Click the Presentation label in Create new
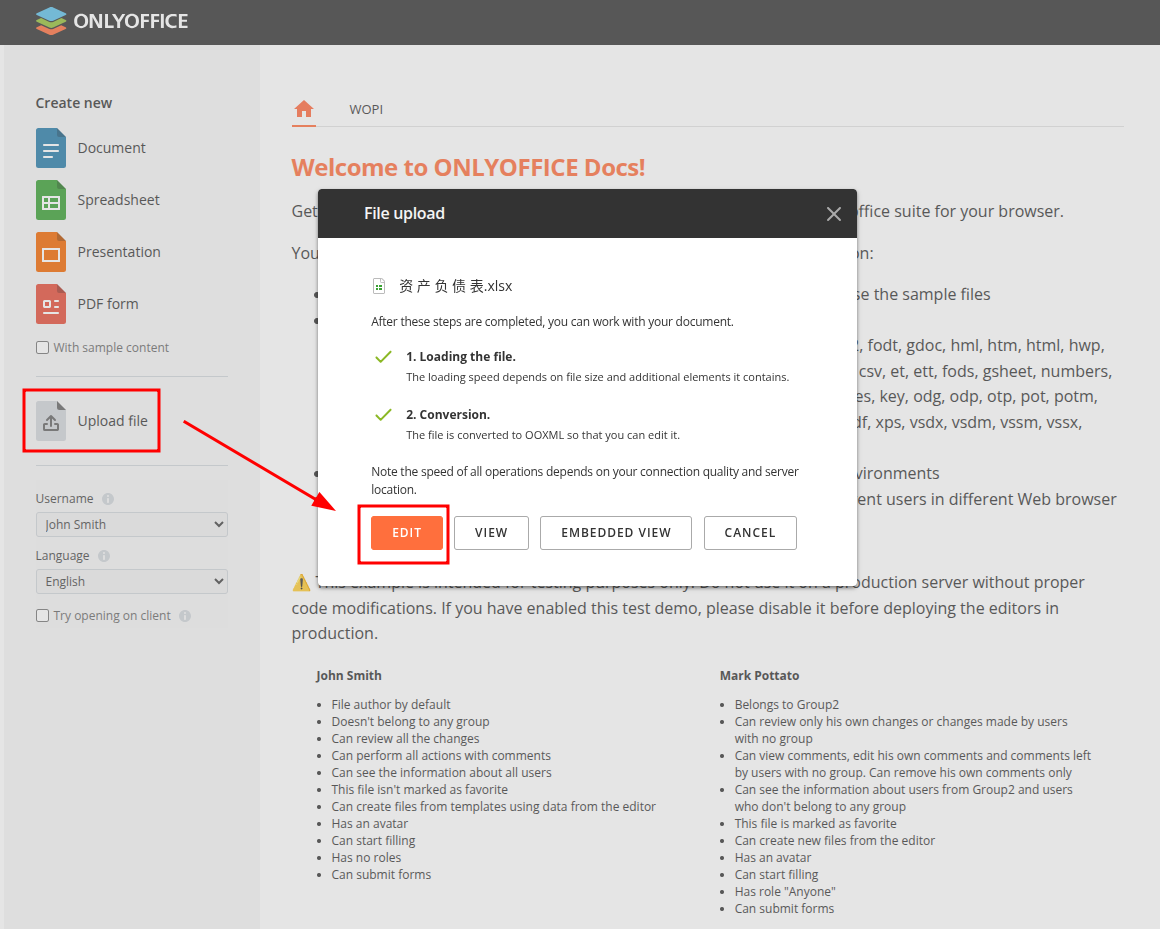The image size is (1160, 929). 119,252
